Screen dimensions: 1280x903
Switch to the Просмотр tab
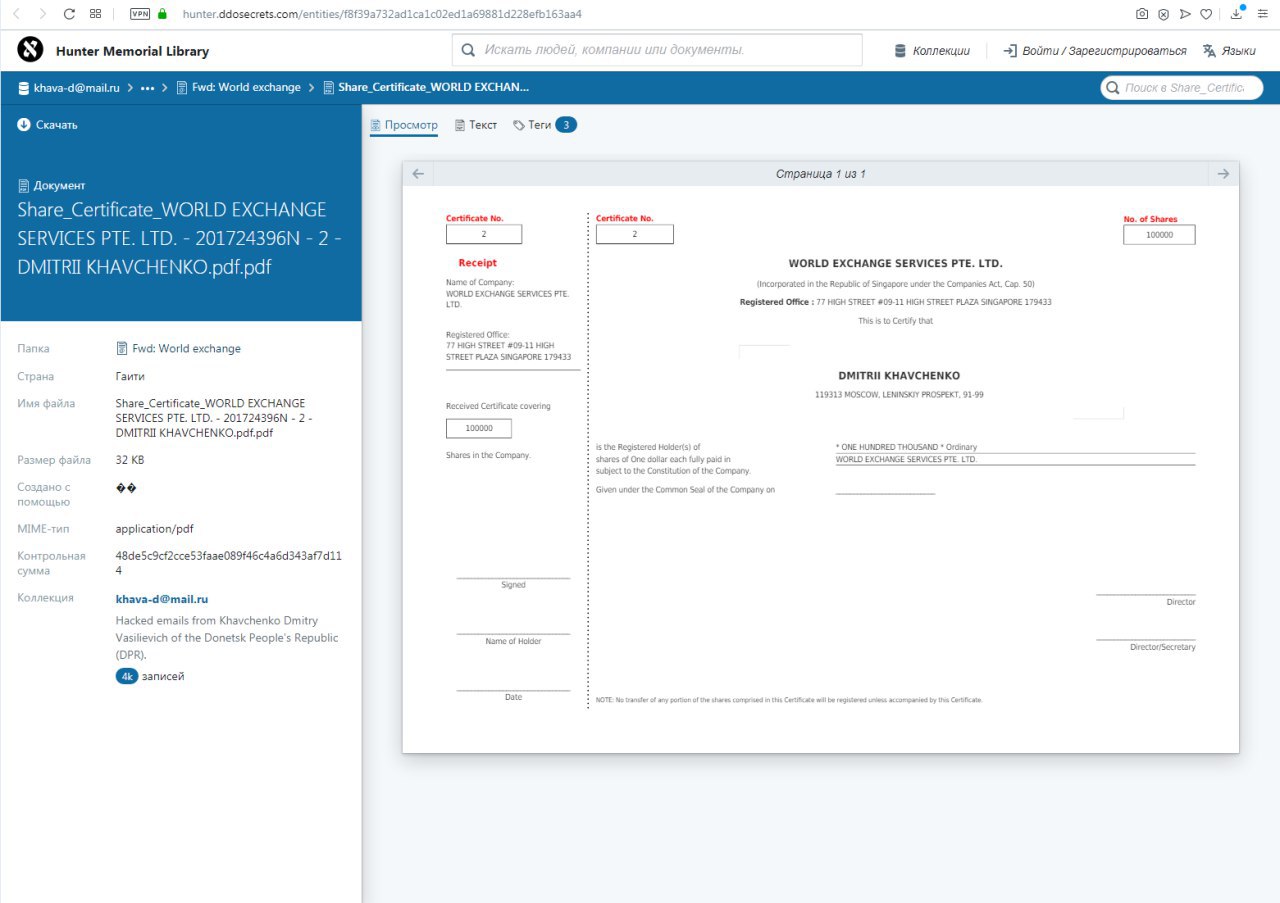(404, 125)
